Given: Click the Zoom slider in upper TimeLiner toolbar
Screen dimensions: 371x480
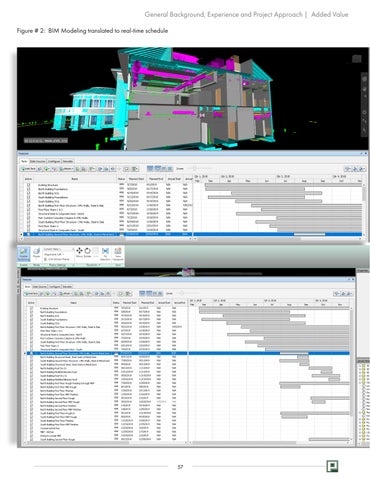Looking at the screenshot, I should (x=198, y=169).
